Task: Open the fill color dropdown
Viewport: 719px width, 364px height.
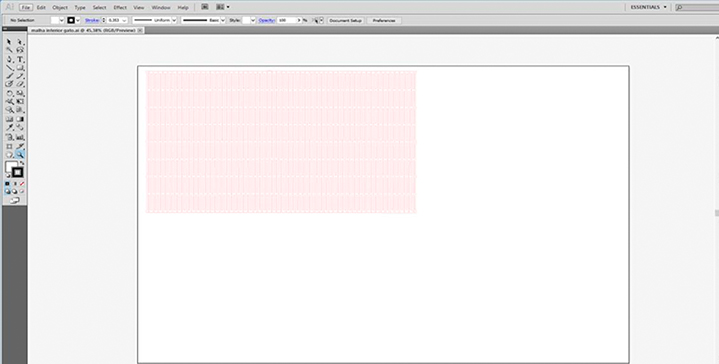Action: coord(61,21)
